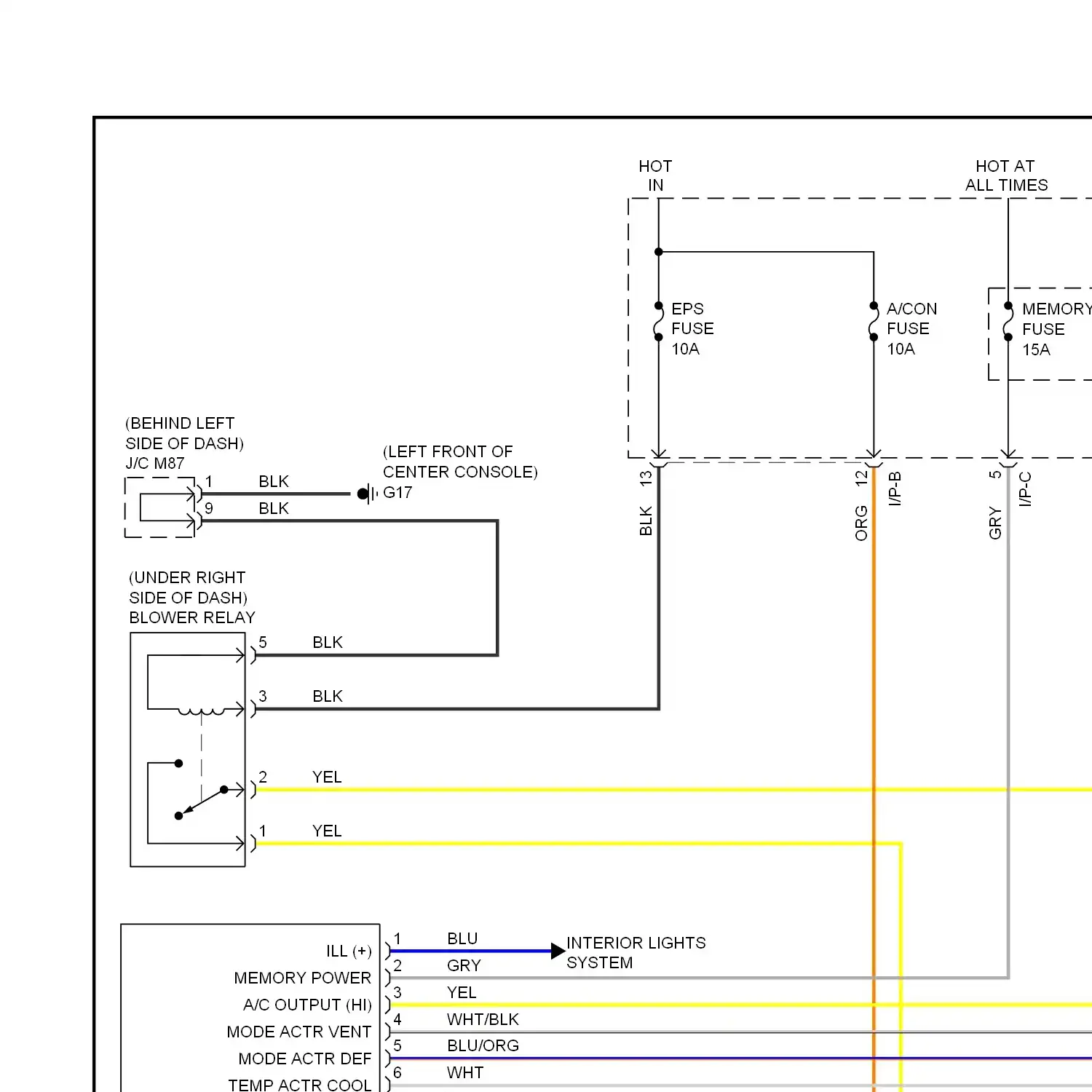Click the MODE ACTR DEF terminal label

(305, 1059)
